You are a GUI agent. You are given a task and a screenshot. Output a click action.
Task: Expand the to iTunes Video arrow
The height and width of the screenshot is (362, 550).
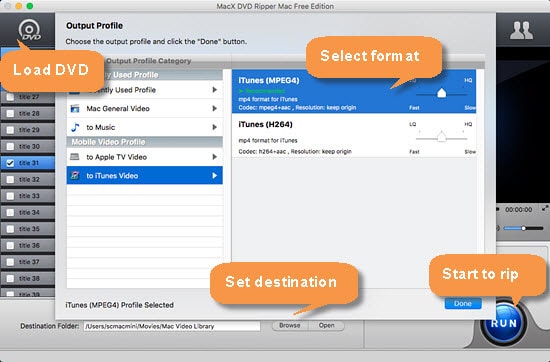214,175
